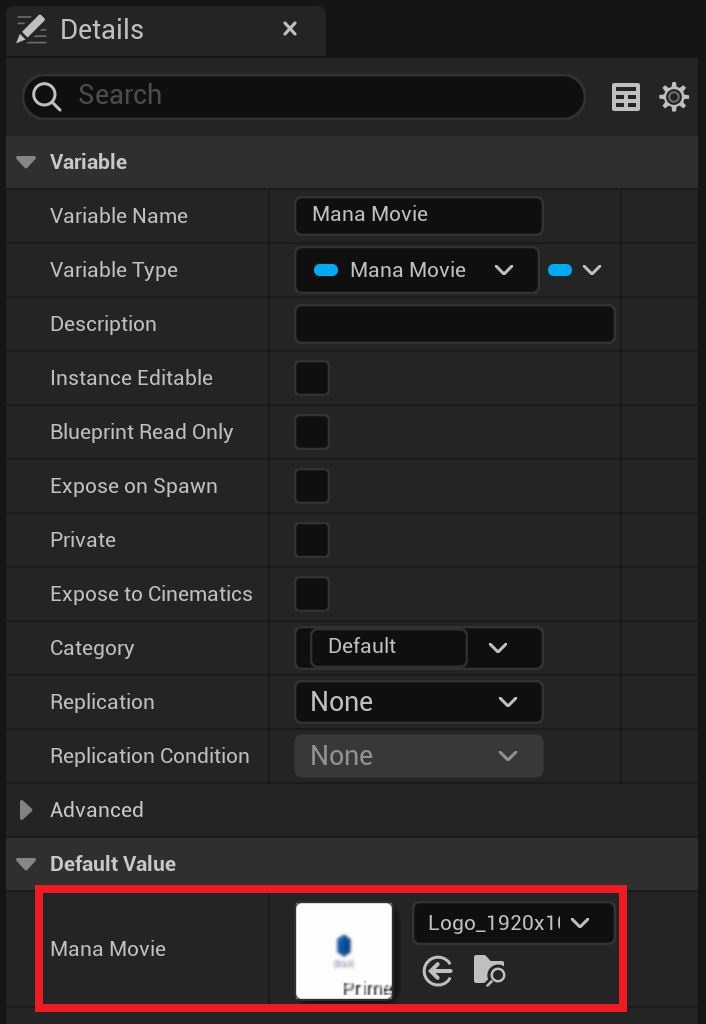Enable Instance Editable
706x1024 pixels.
pyautogui.click(x=310, y=378)
